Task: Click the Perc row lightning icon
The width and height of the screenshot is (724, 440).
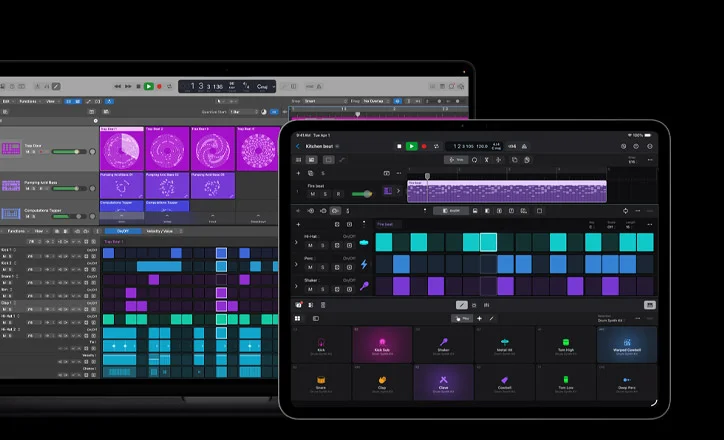Action: [x=364, y=264]
